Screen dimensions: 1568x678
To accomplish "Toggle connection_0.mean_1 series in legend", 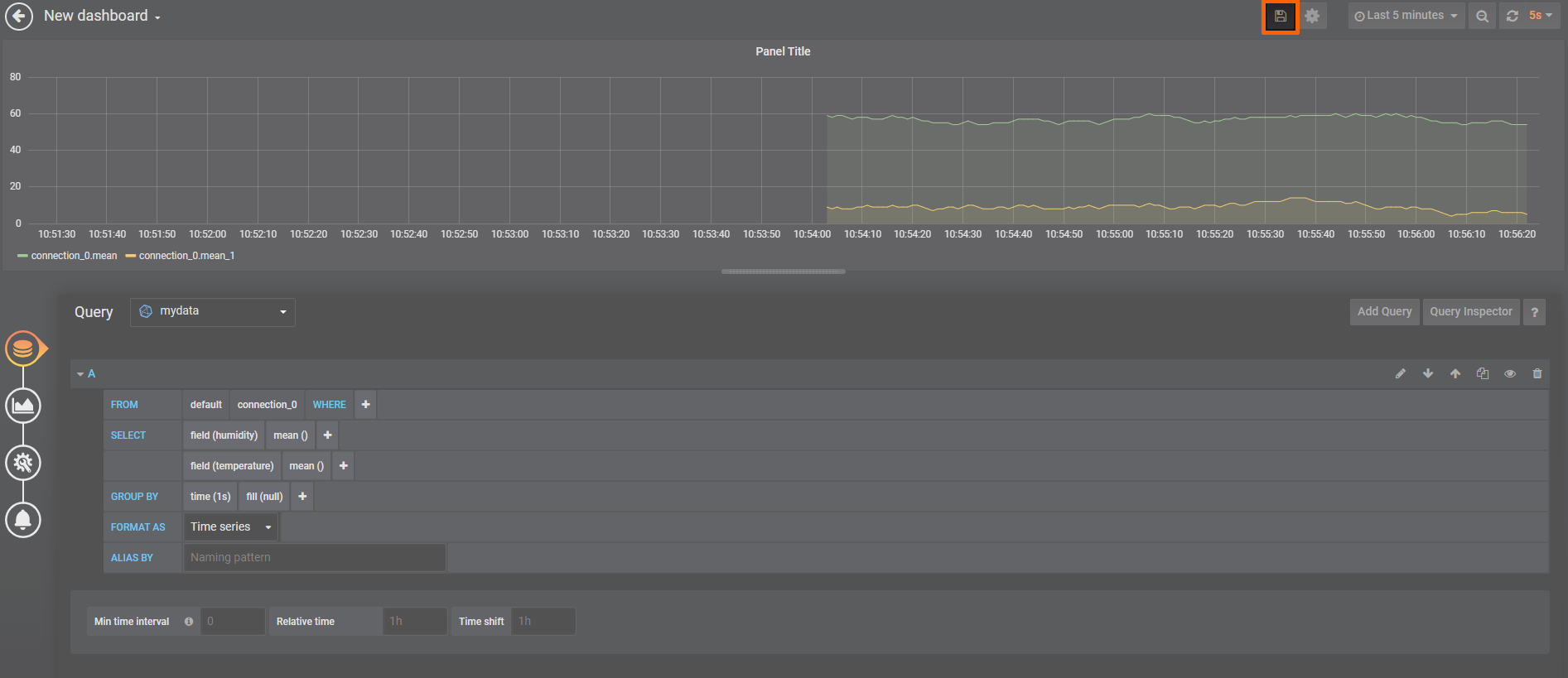I will coord(186,256).
